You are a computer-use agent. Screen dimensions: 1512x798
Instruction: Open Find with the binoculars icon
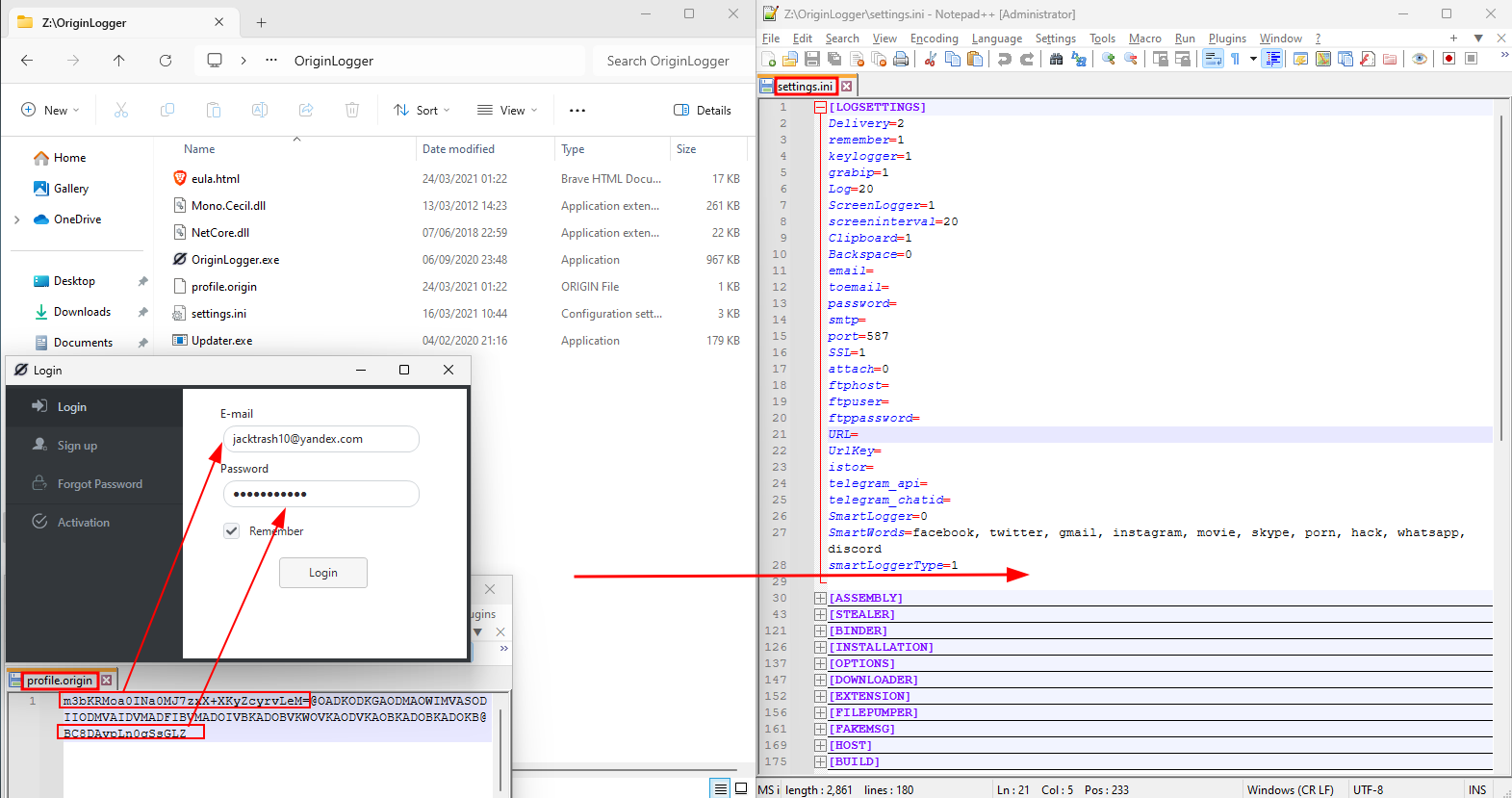pyautogui.click(x=1056, y=59)
